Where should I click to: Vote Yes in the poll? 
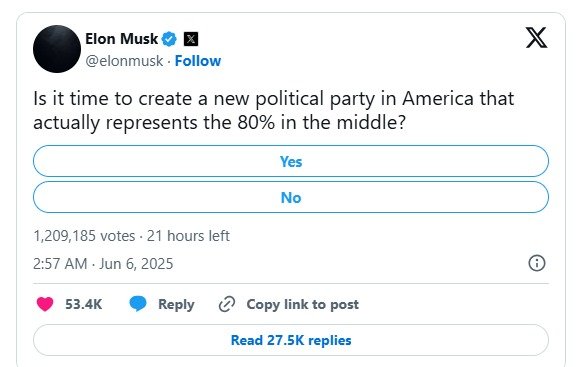(291, 161)
